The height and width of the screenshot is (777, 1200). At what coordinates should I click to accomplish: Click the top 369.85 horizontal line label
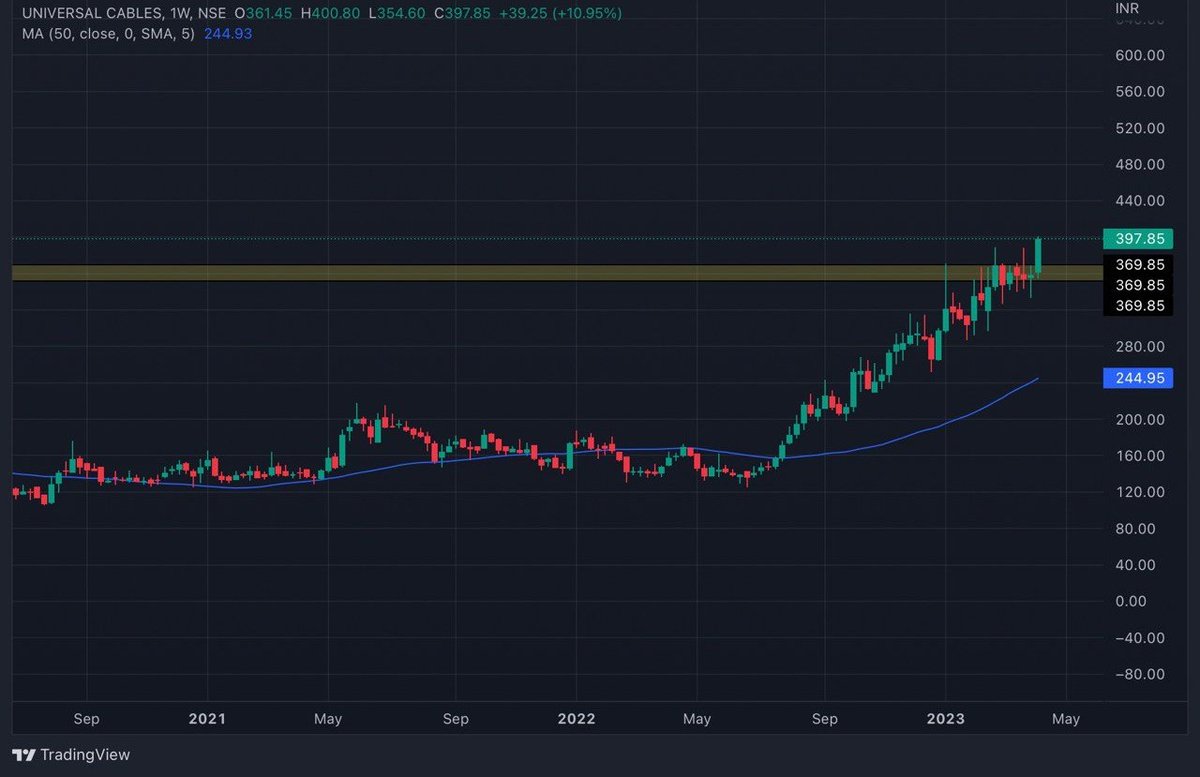(1138, 265)
